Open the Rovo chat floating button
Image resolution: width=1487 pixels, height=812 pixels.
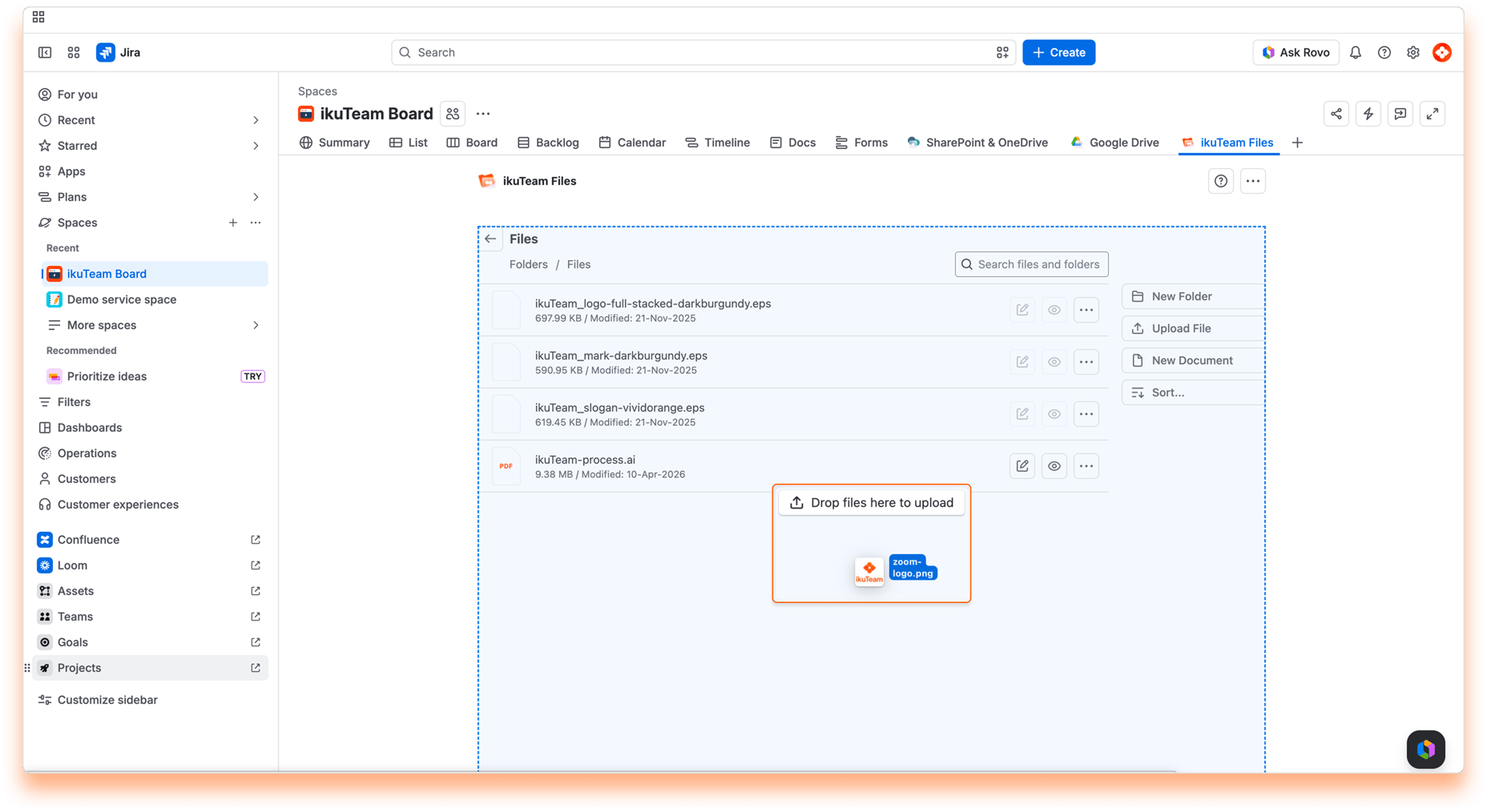click(x=1426, y=750)
